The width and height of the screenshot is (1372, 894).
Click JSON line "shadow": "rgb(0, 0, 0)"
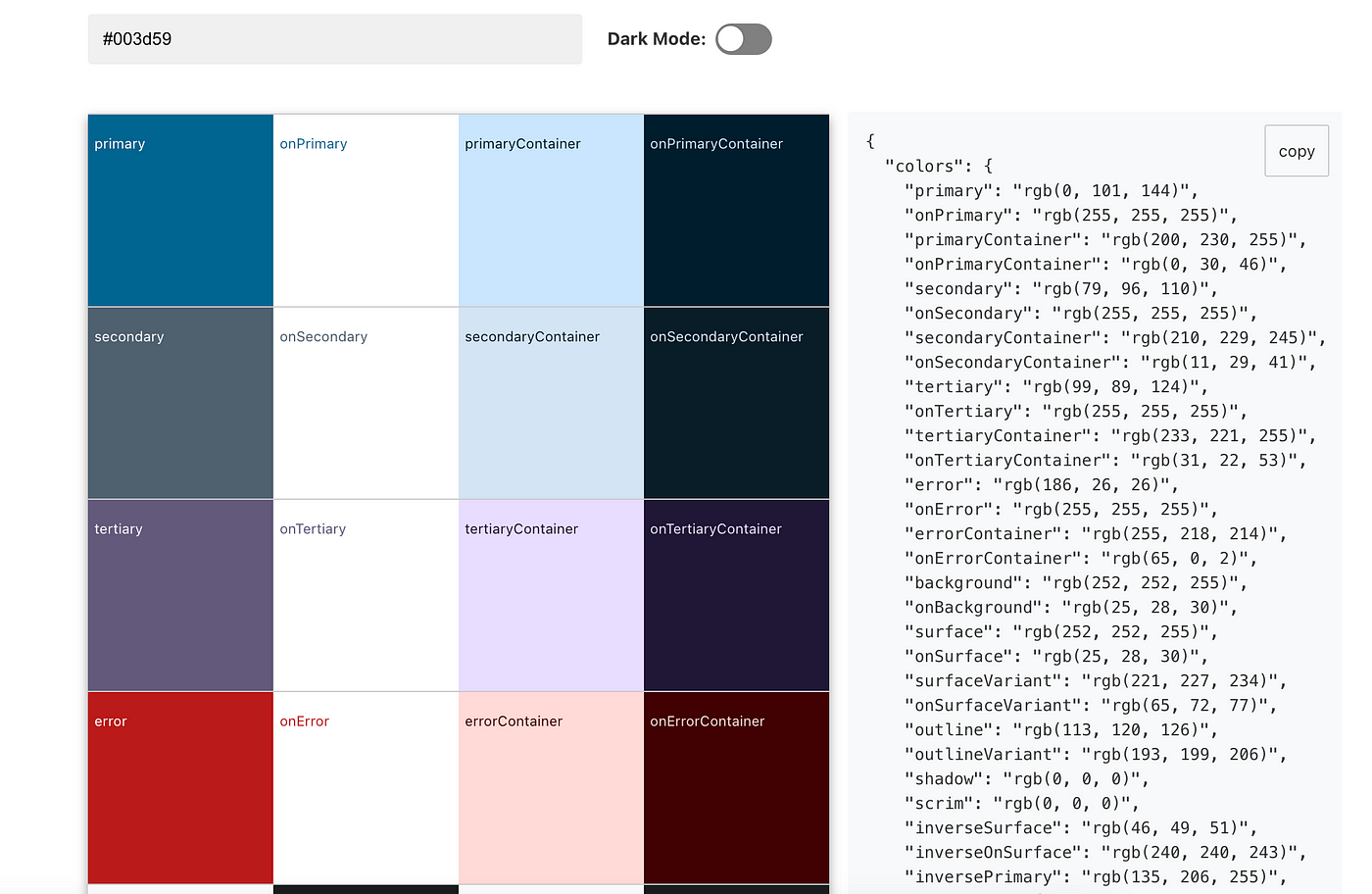[1027, 778]
